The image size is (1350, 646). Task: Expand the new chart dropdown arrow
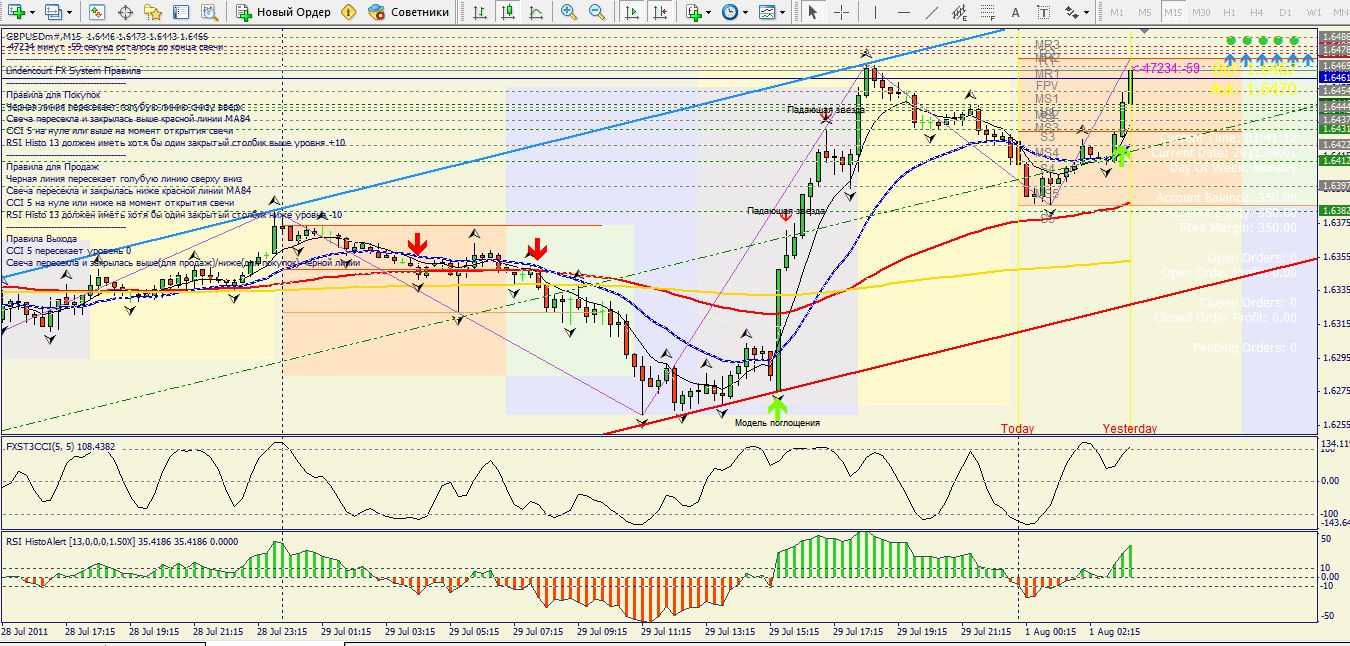pos(33,12)
